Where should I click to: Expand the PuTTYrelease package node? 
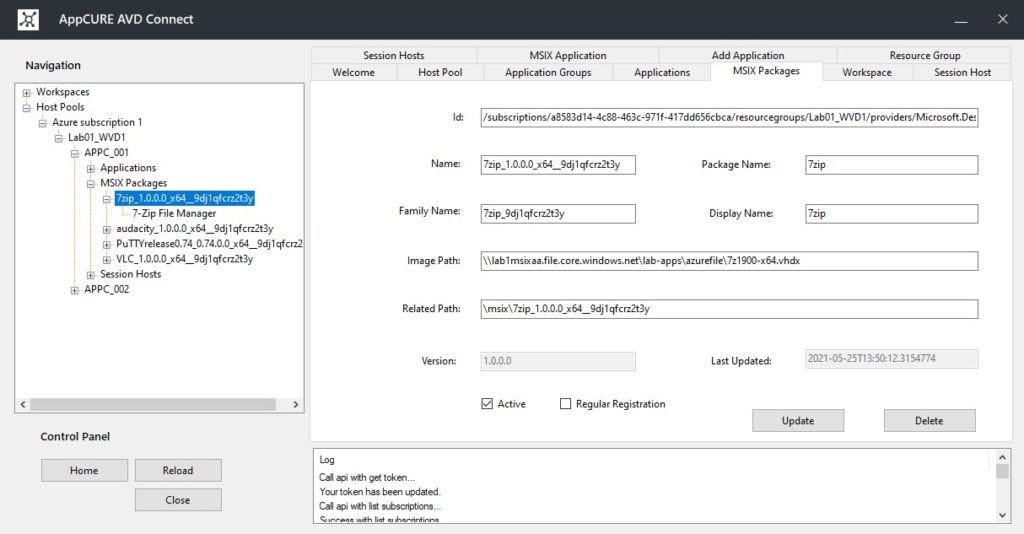106,245
